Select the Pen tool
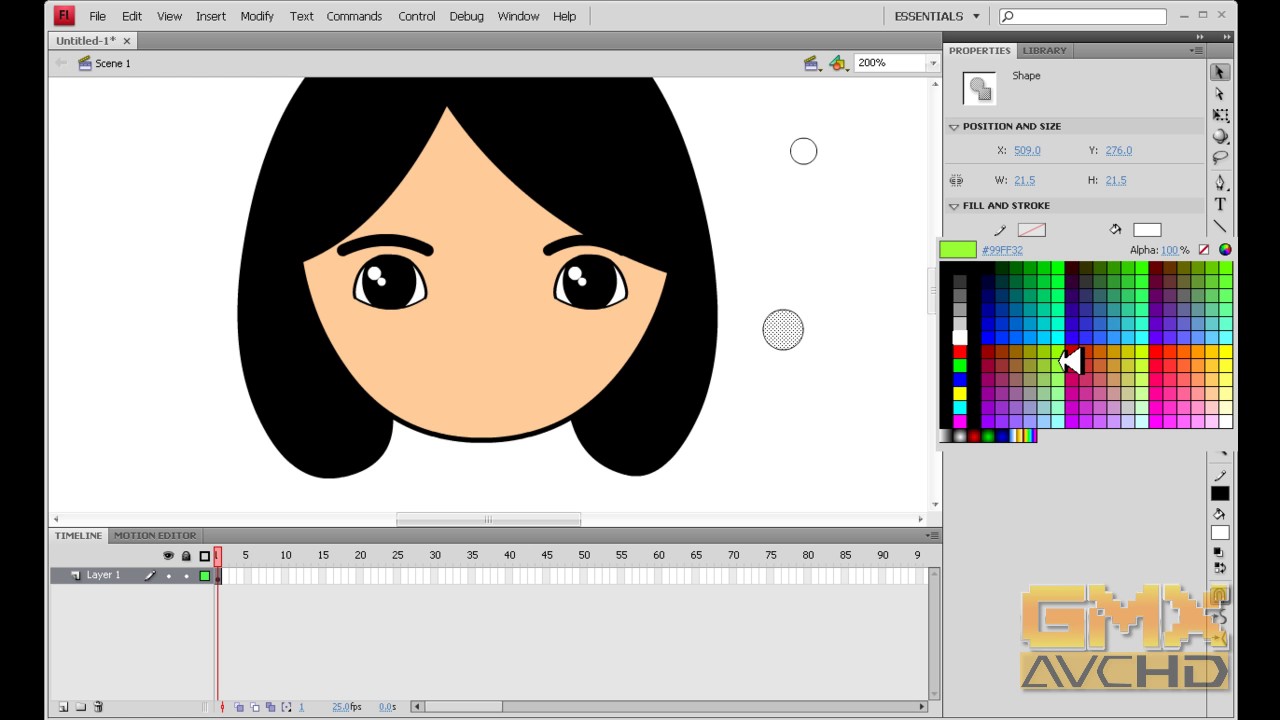Screen dimensions: 1280x720 tap(1220, 182)
